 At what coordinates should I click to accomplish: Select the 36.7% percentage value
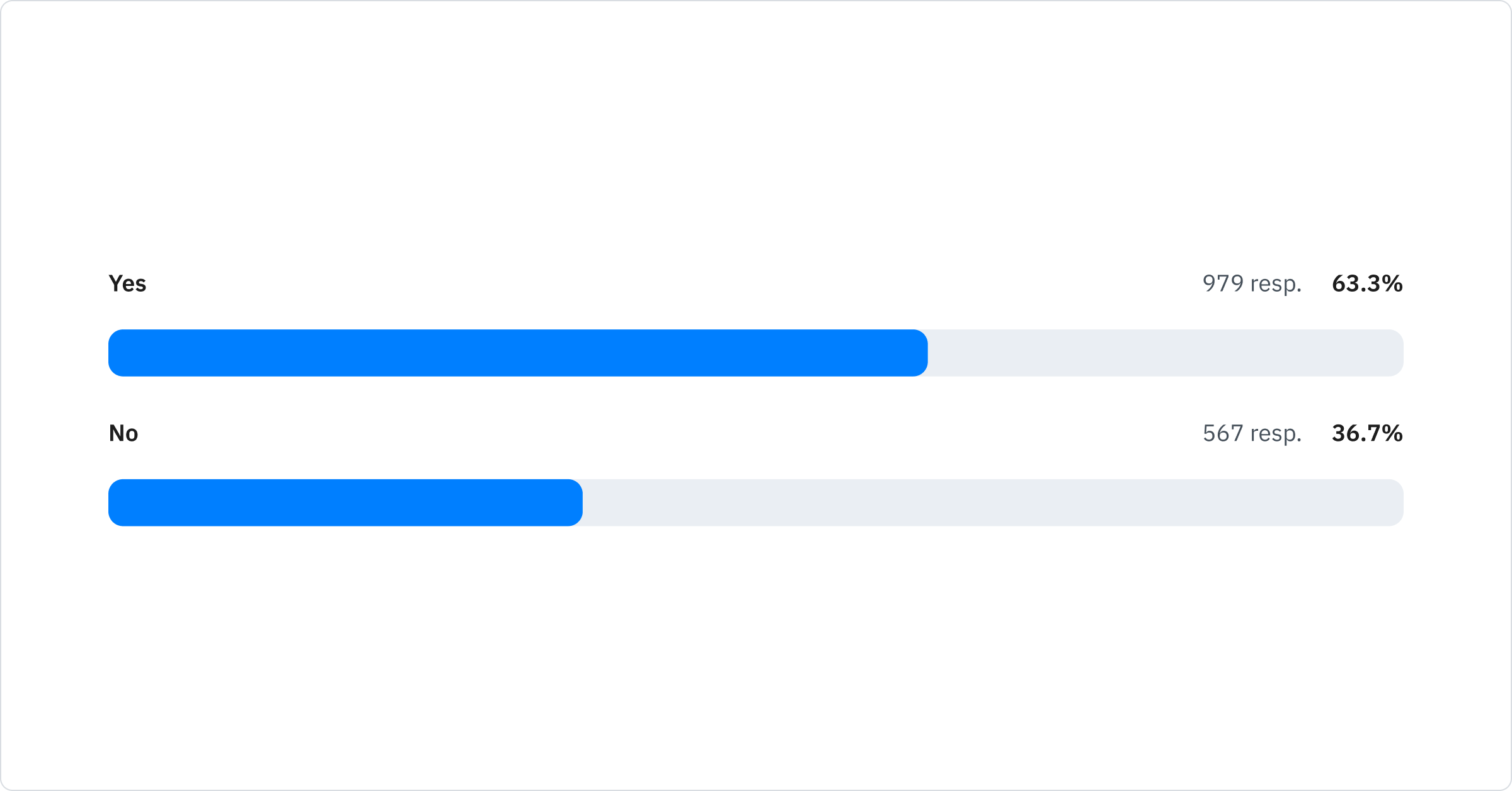click(x=1366, y=433)
